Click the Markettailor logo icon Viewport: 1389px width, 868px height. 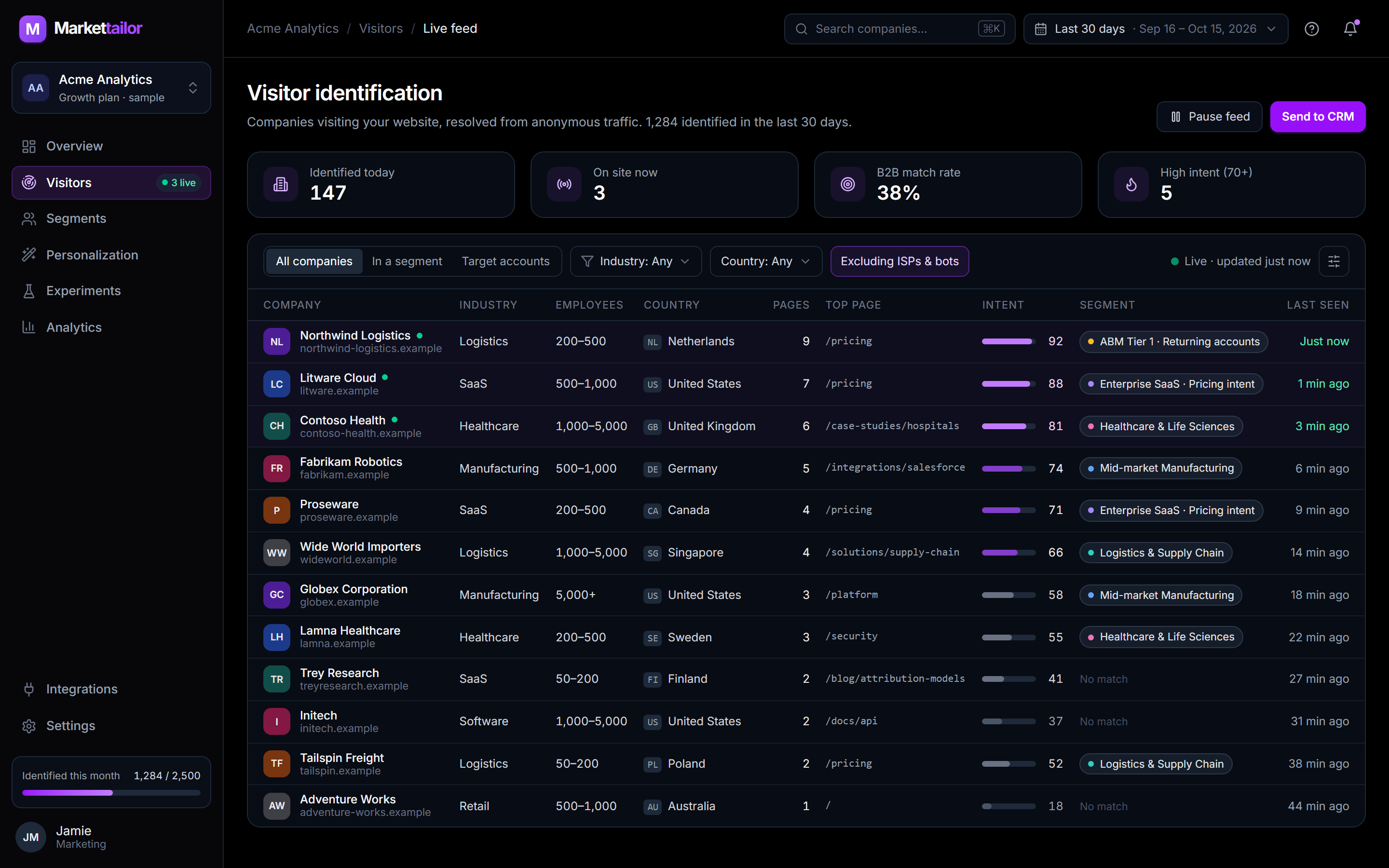(x=33, y=28)
